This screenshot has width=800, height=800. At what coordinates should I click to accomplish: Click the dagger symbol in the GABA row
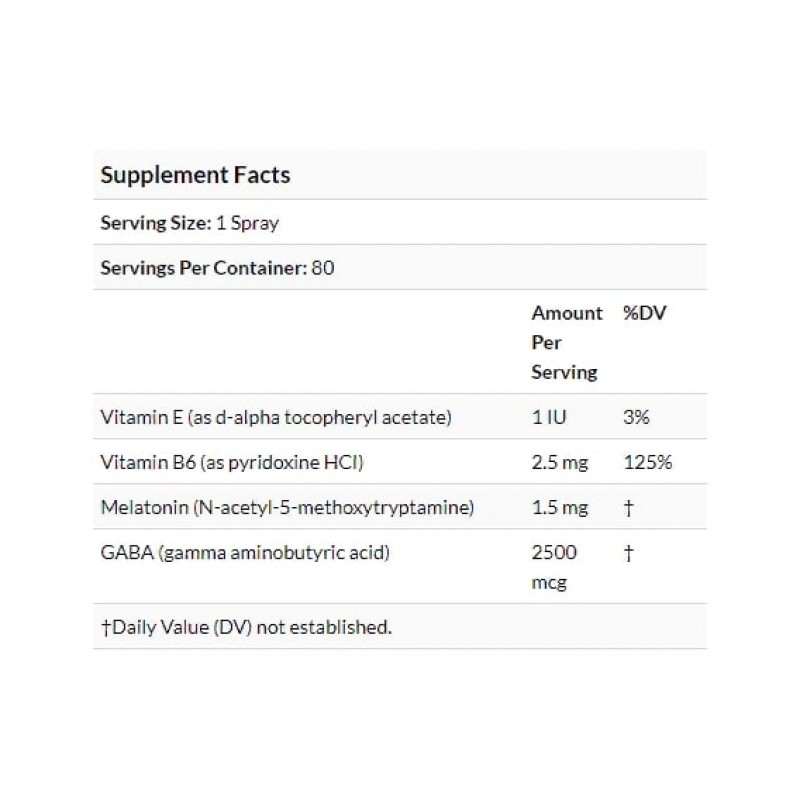(x=628, y=553)
